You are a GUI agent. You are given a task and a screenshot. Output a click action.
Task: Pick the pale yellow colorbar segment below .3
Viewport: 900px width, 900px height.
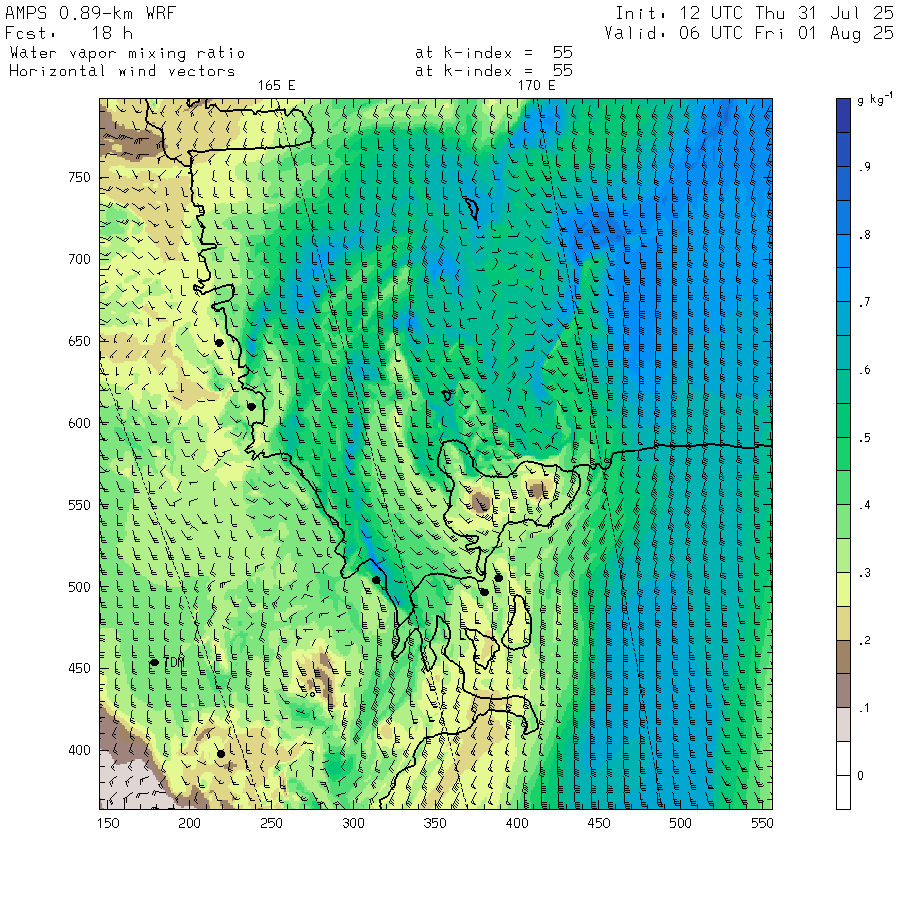point(843,589)
